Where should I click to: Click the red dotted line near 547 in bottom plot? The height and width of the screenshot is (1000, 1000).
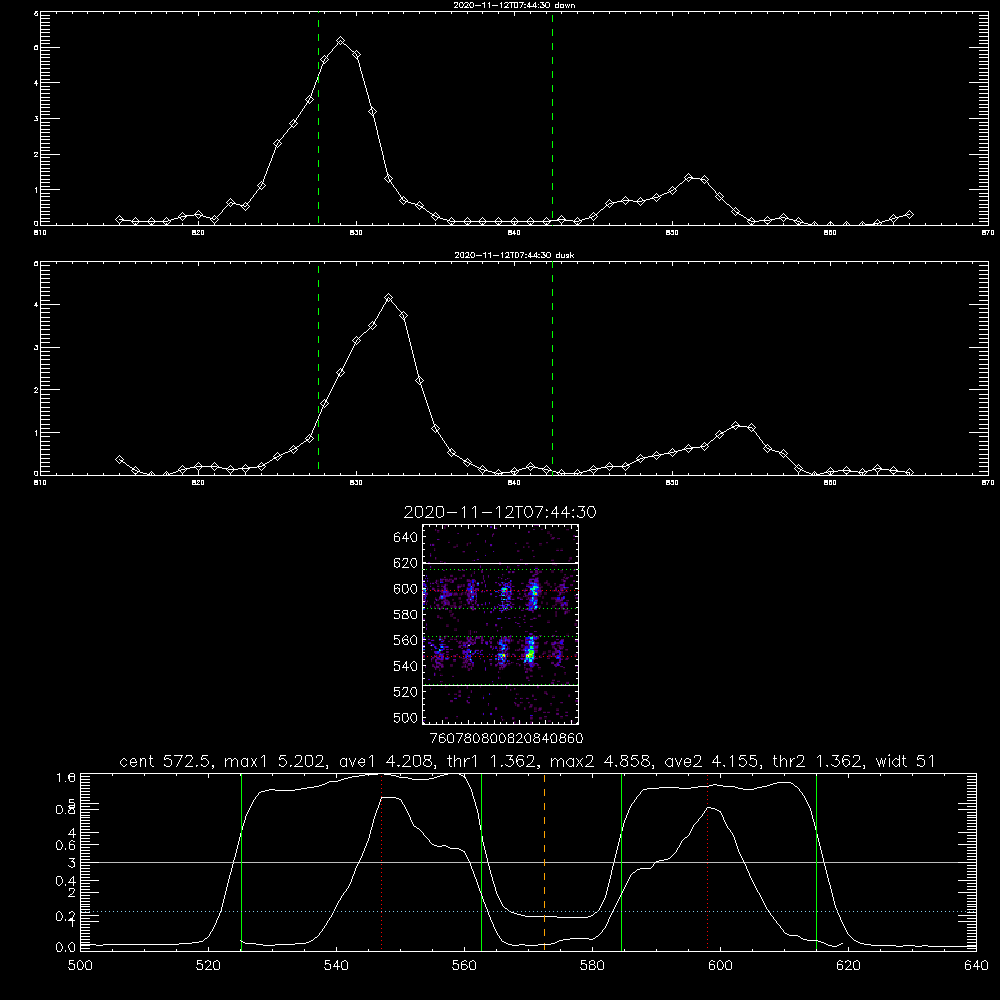pos(381,862)
